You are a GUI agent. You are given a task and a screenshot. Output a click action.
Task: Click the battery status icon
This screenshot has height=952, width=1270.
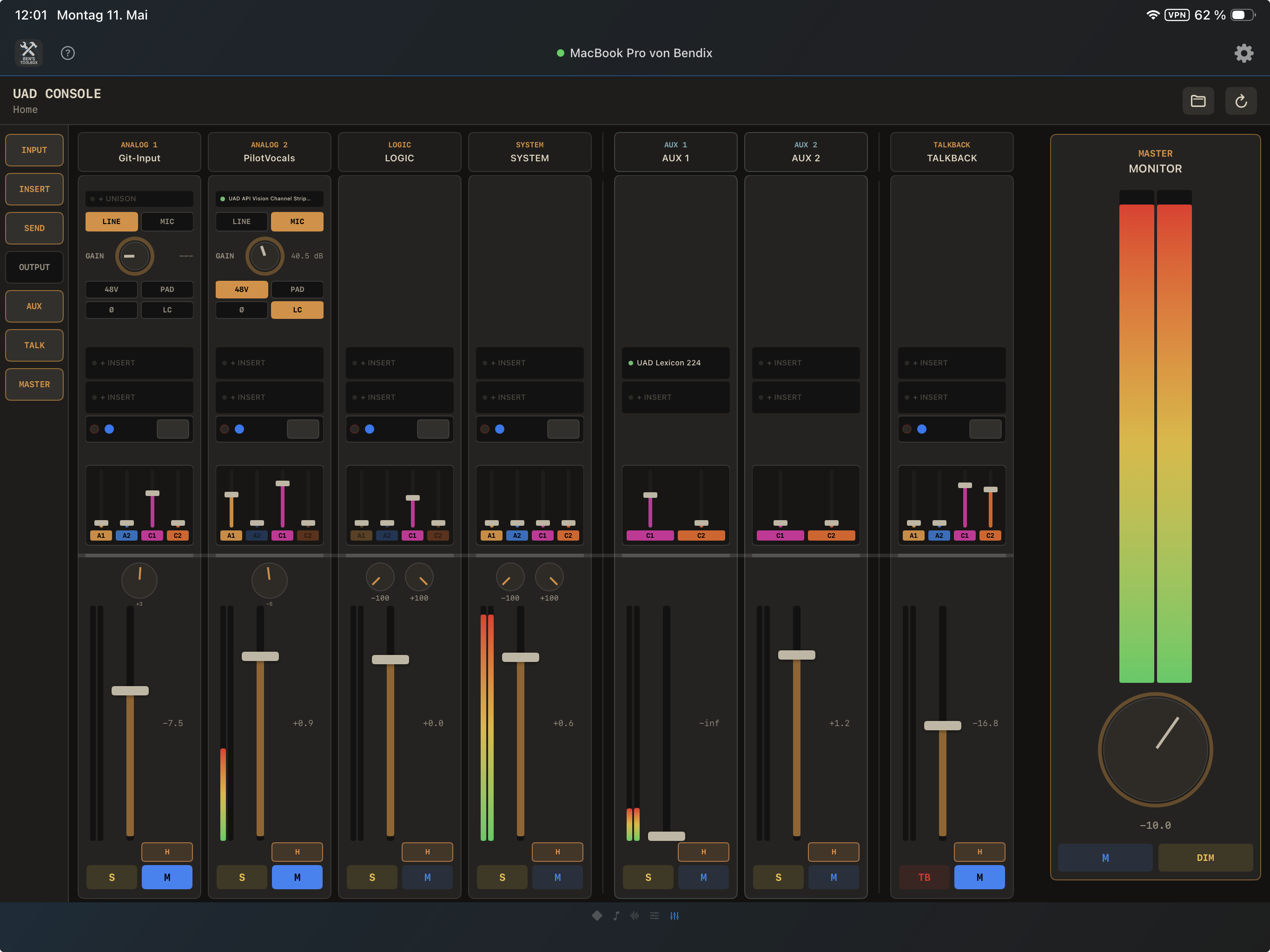1243,15
